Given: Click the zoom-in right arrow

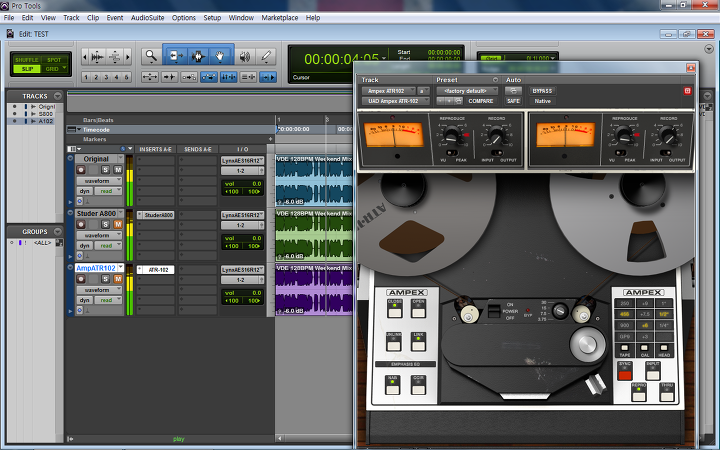Looking at the screenshot, I should [128, 57].
